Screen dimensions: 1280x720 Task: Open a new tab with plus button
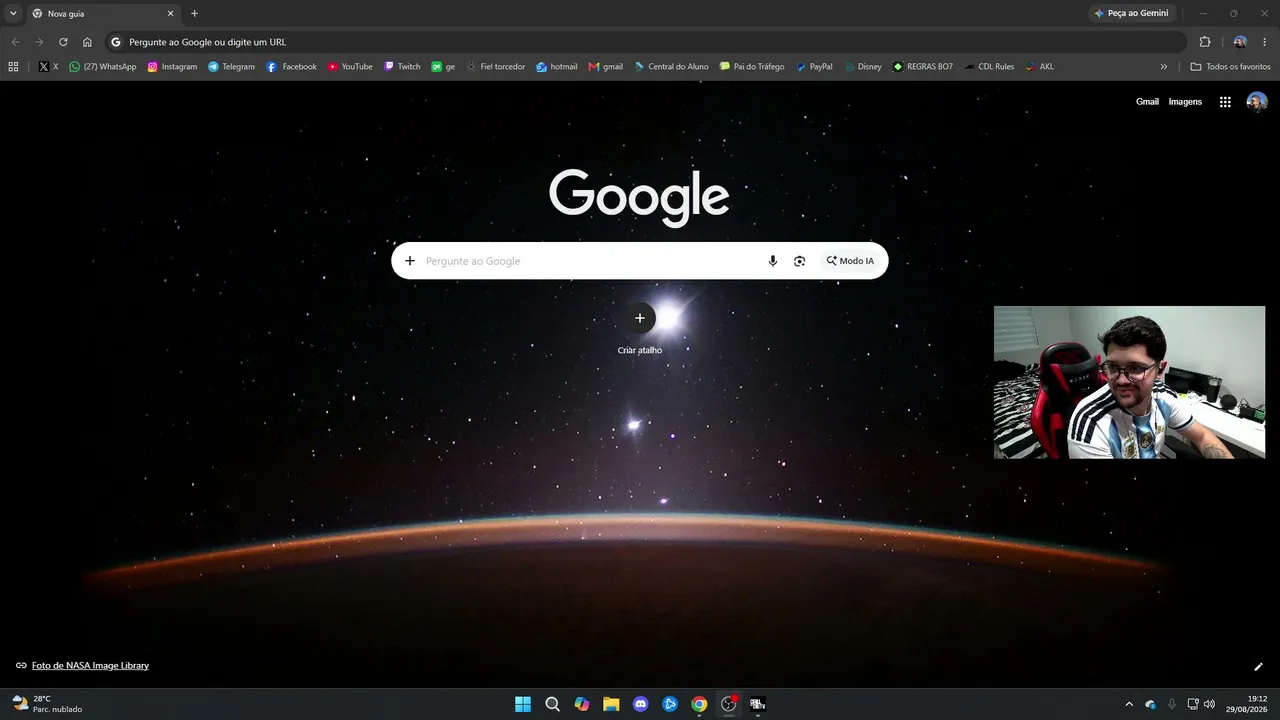194,14
